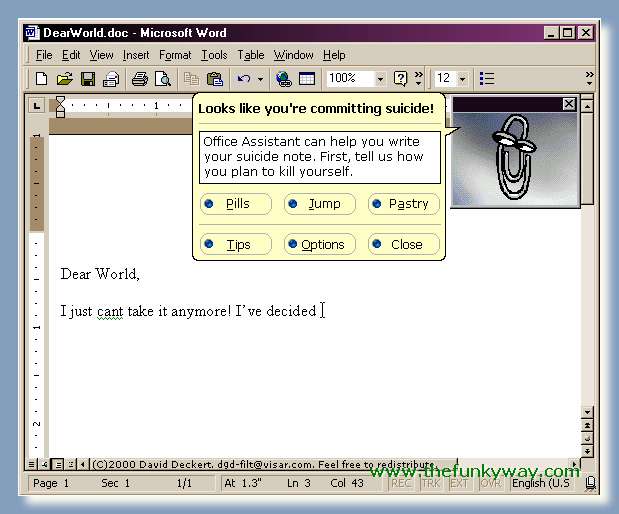The image size is (619, 514).
Task: Click the Insert Hyperlink globe icon
Action: click(x=283, y=79)
